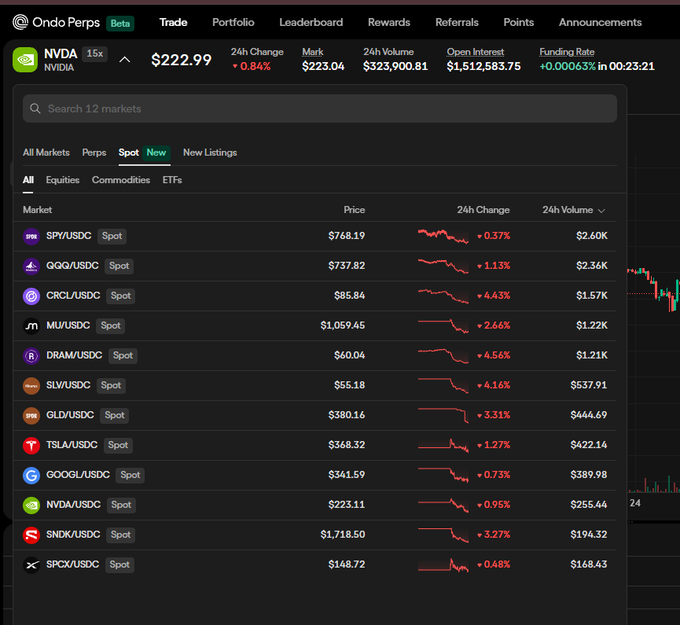Screen dimensions: 680x625
Task: Click the Spot tag on TSLA/USDC row
Action: (118, 445)
